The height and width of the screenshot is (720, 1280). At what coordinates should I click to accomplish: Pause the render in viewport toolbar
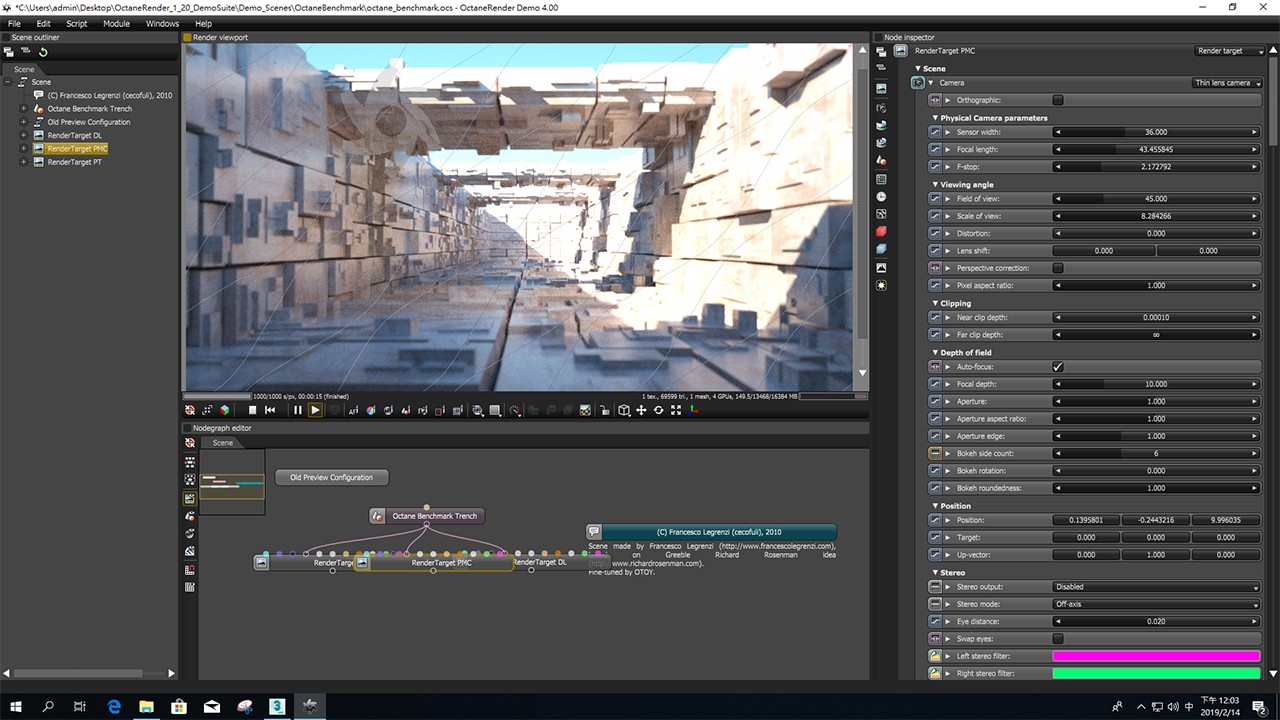pos(297,410)
